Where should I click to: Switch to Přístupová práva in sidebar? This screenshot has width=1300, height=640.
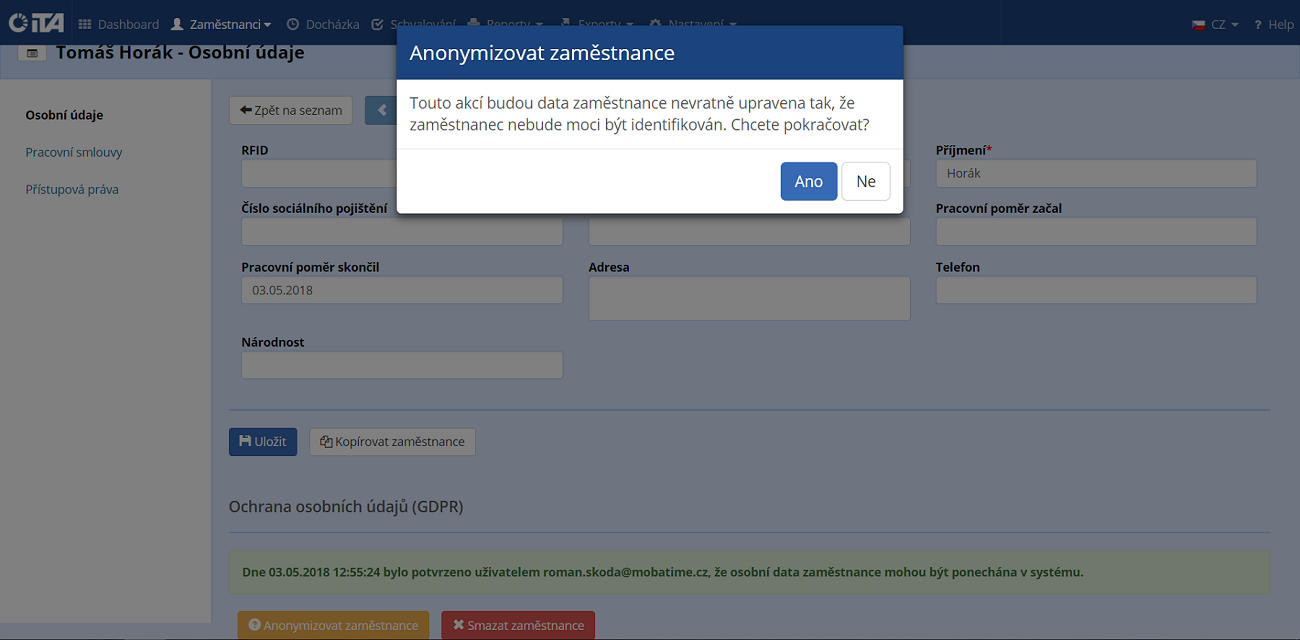click(x=72, y=189)
